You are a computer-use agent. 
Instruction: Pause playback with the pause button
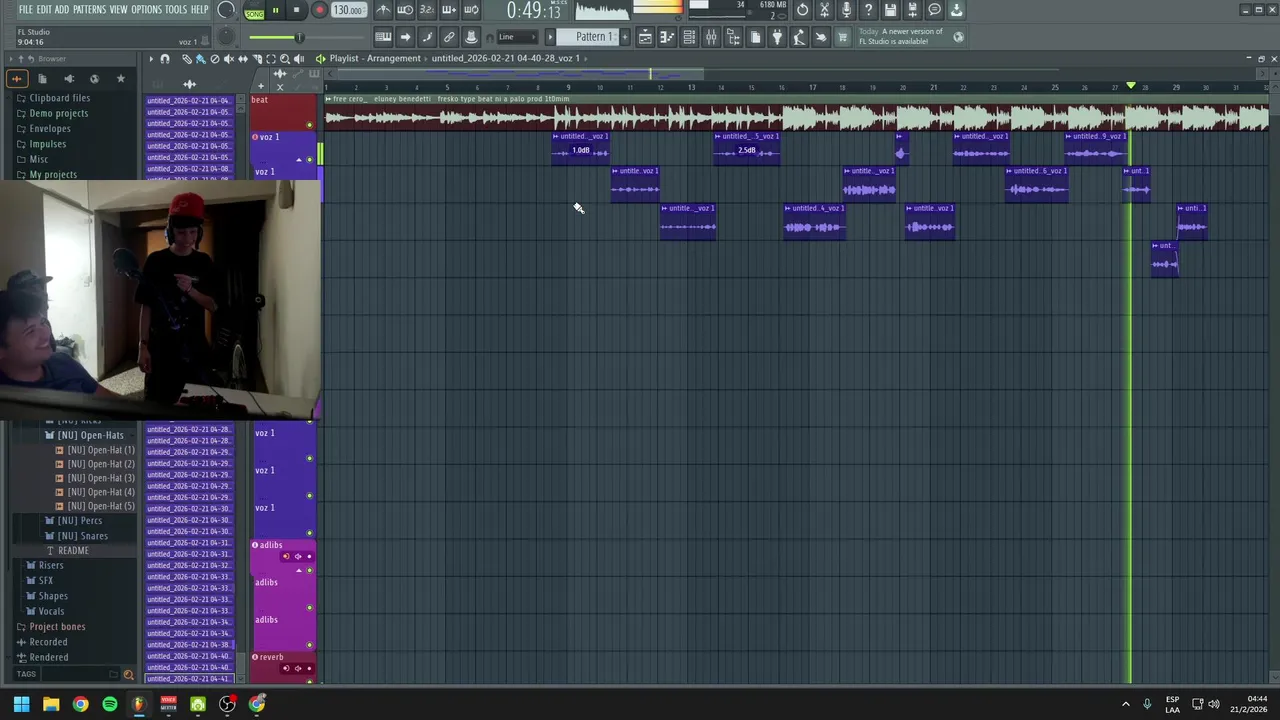pos(276,11)
